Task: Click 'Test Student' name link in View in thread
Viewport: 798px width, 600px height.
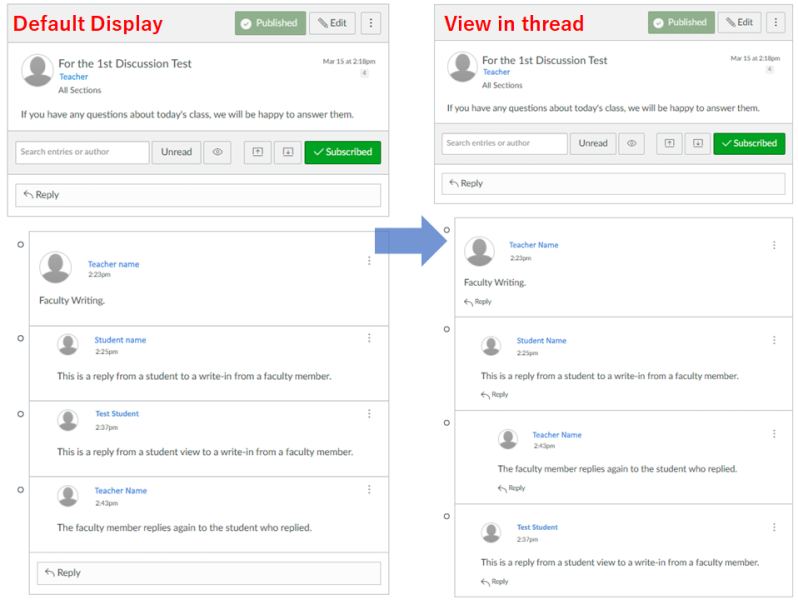Action: click(537, 527)
